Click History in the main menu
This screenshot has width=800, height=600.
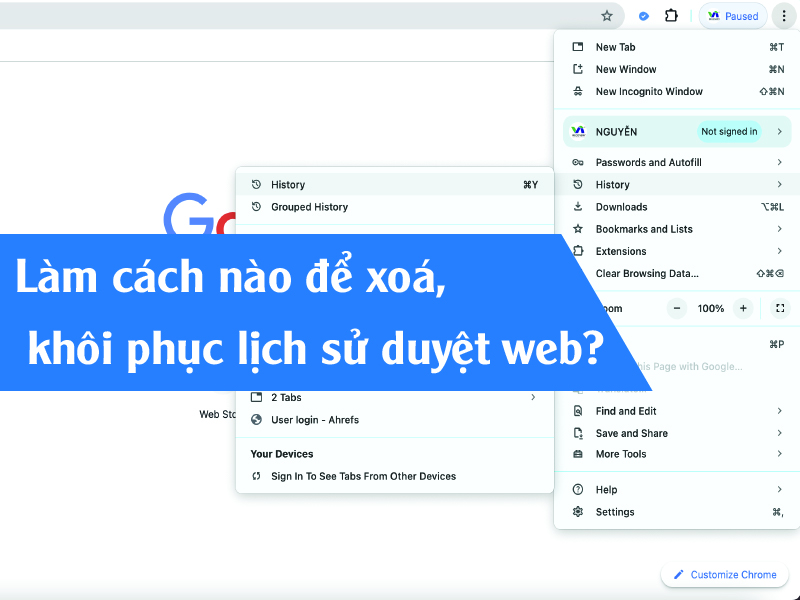(677, 185)
